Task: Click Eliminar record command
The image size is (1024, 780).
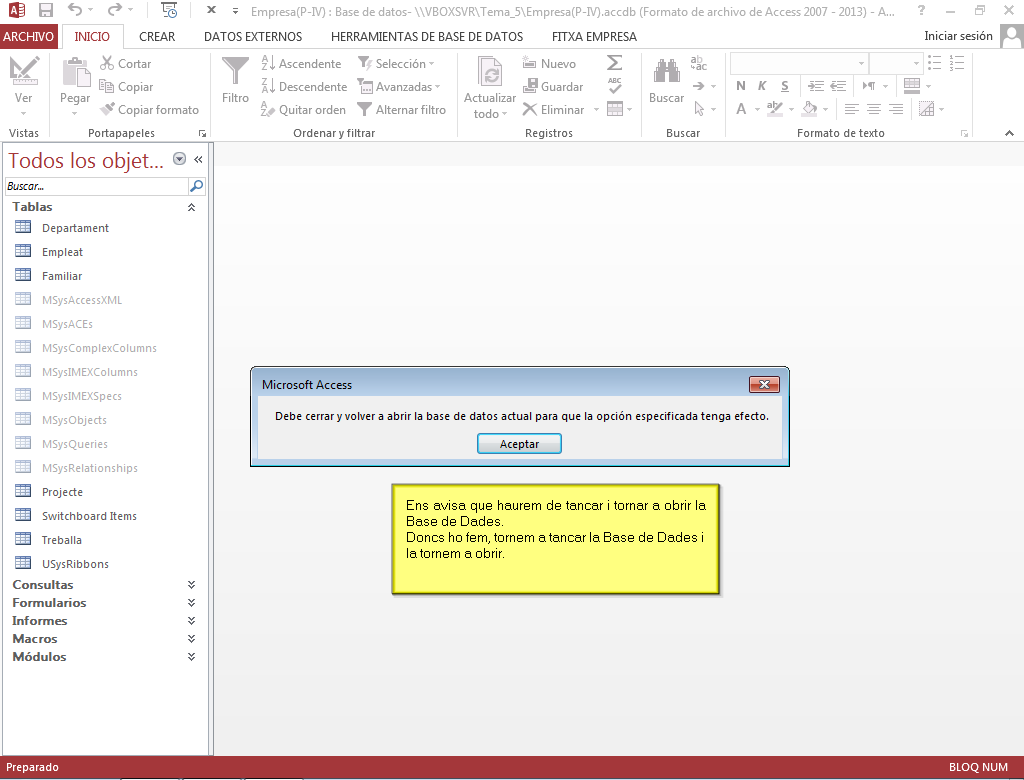Action: point(553,110)
